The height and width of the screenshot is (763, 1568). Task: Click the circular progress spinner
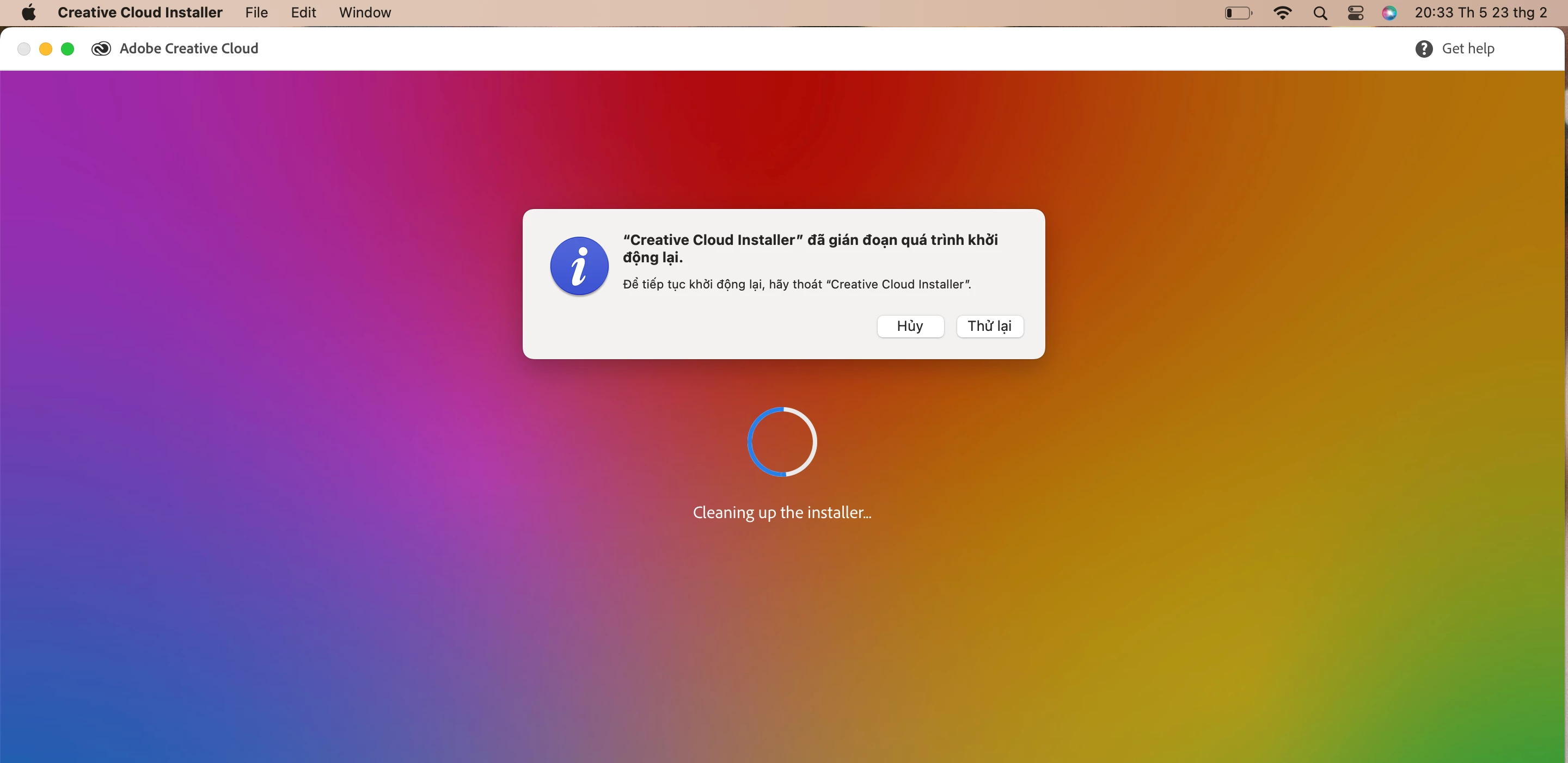[782, 442]
